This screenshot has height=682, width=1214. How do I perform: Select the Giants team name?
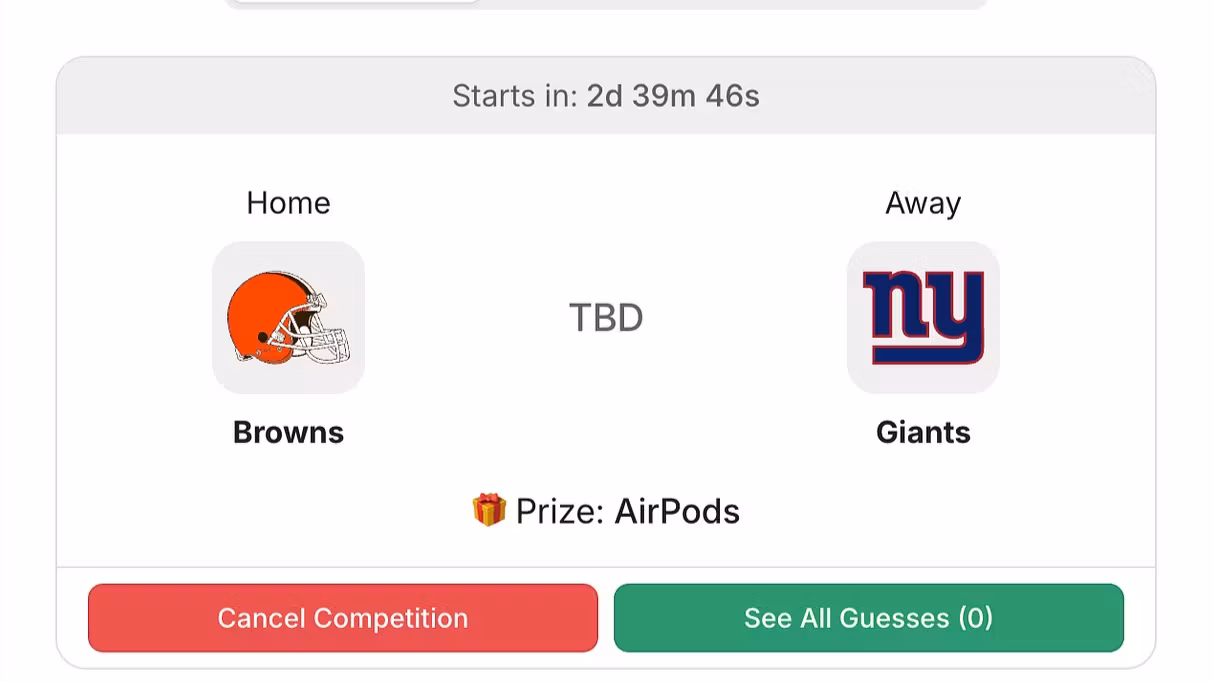click(922, 432)
